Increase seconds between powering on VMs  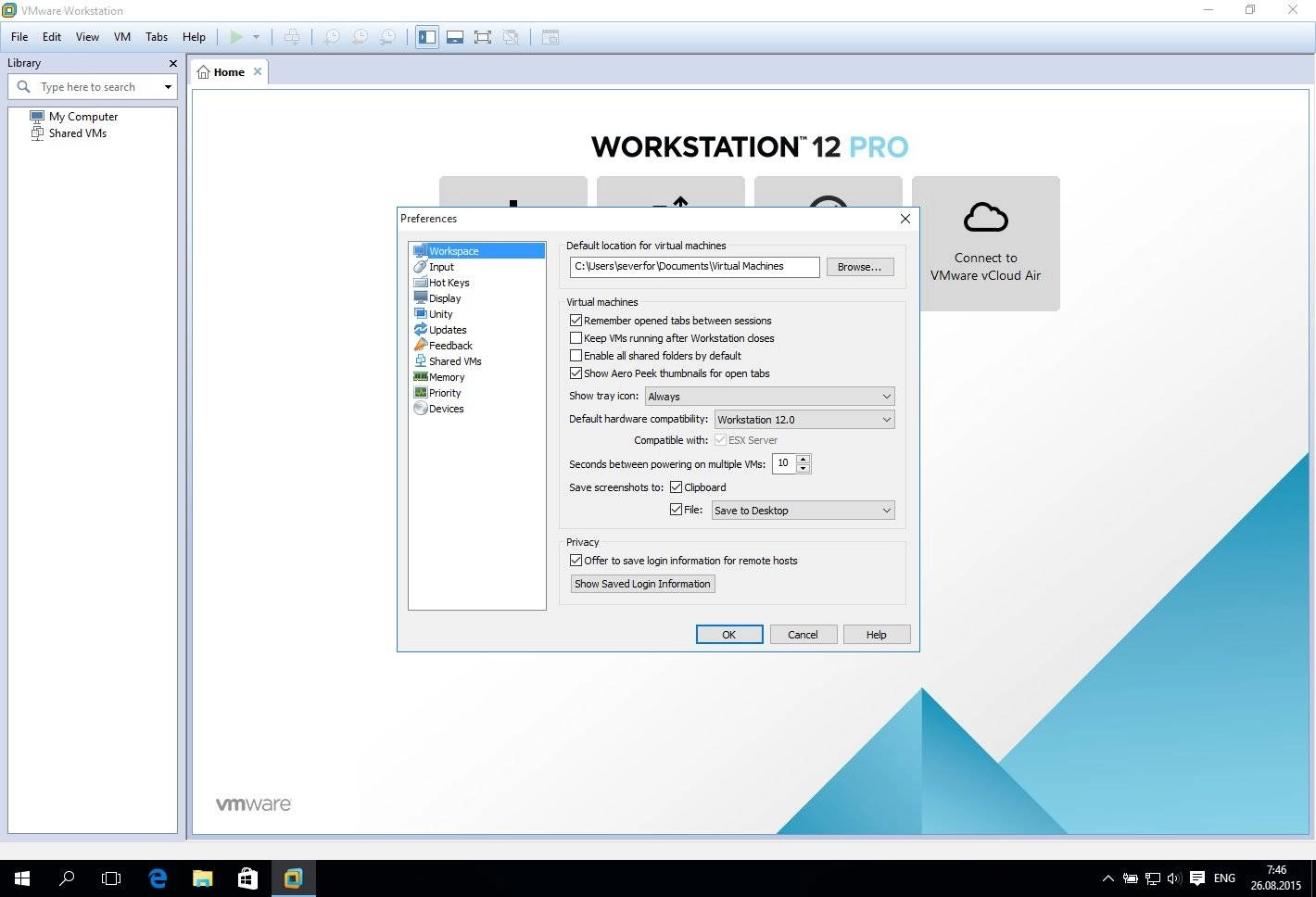coord(804,459)
